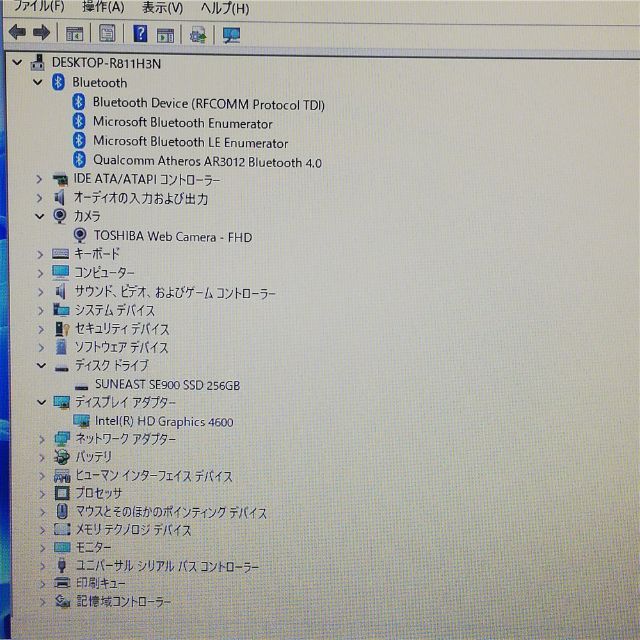Expand the セキュリティ デバイス category
Image resolution: width=640 pixels, height=640 pixels.
click(x=41, y=329)
